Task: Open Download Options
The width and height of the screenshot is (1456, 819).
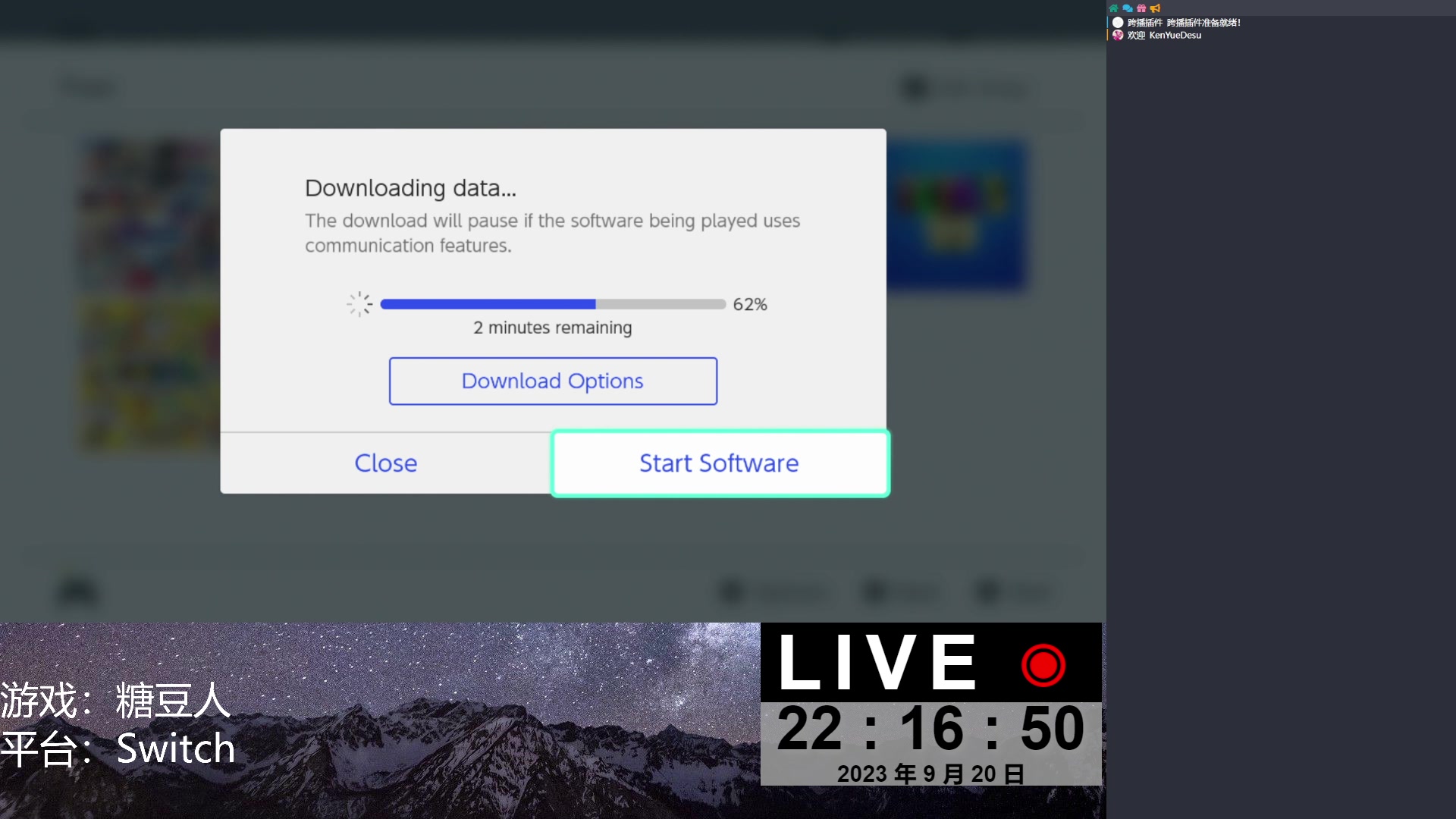Action: (553, 381)
